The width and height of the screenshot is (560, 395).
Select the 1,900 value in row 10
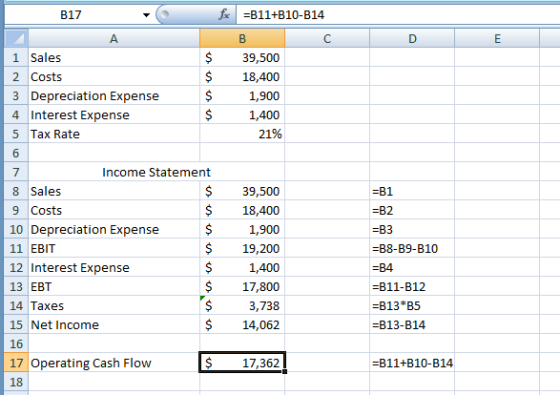(242, 229)
